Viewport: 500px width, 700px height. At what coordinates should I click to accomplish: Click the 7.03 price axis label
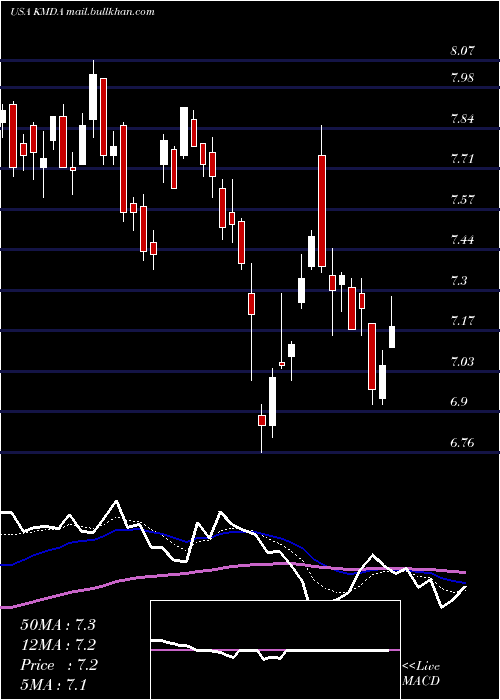coord(462,361)
